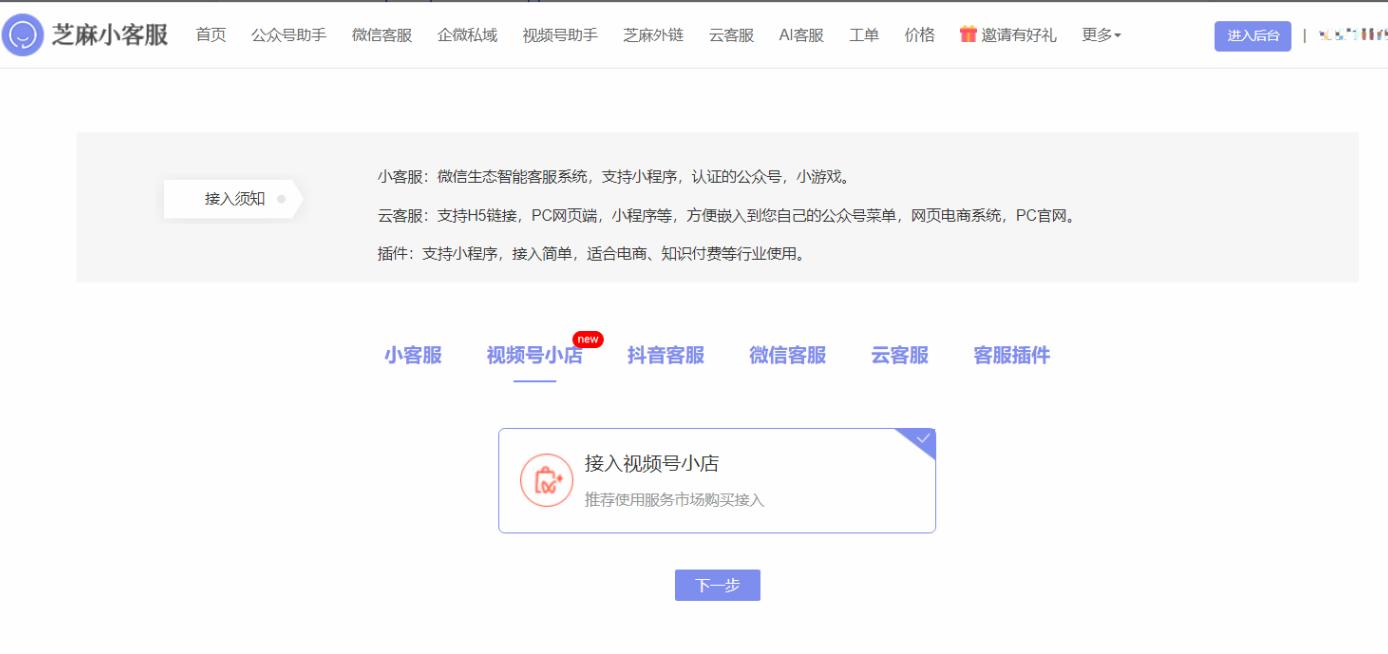Open 视频号助手 navigation item
This screenshot has width=1388, height=654.
560,35
